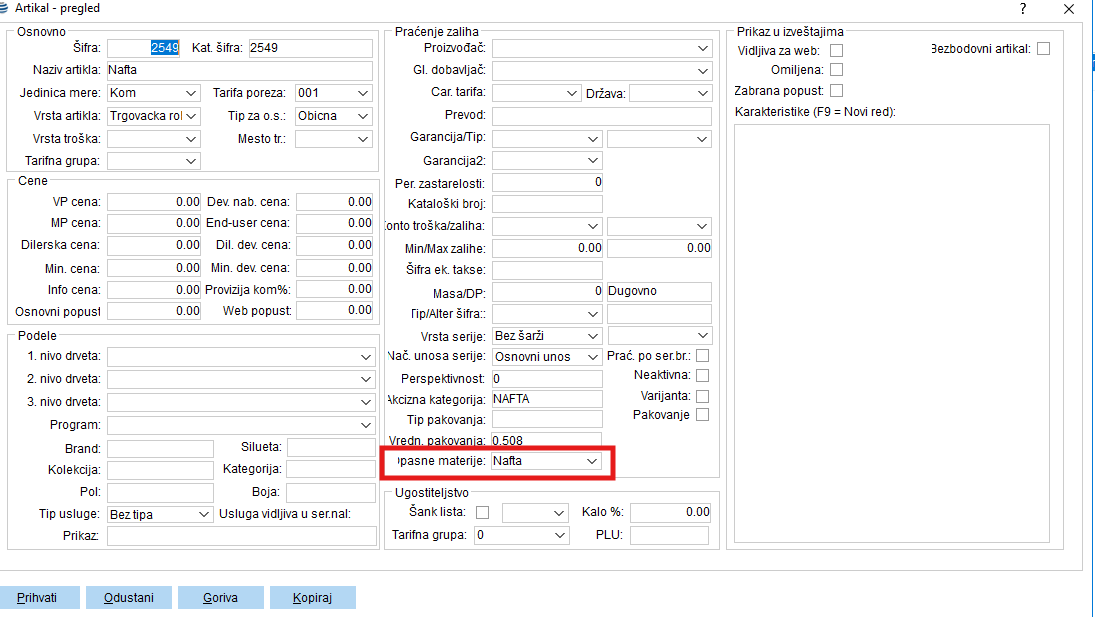Click the Kopiraj button
Viewport: 1095px width, 617px height.
[x=312, y=598]
